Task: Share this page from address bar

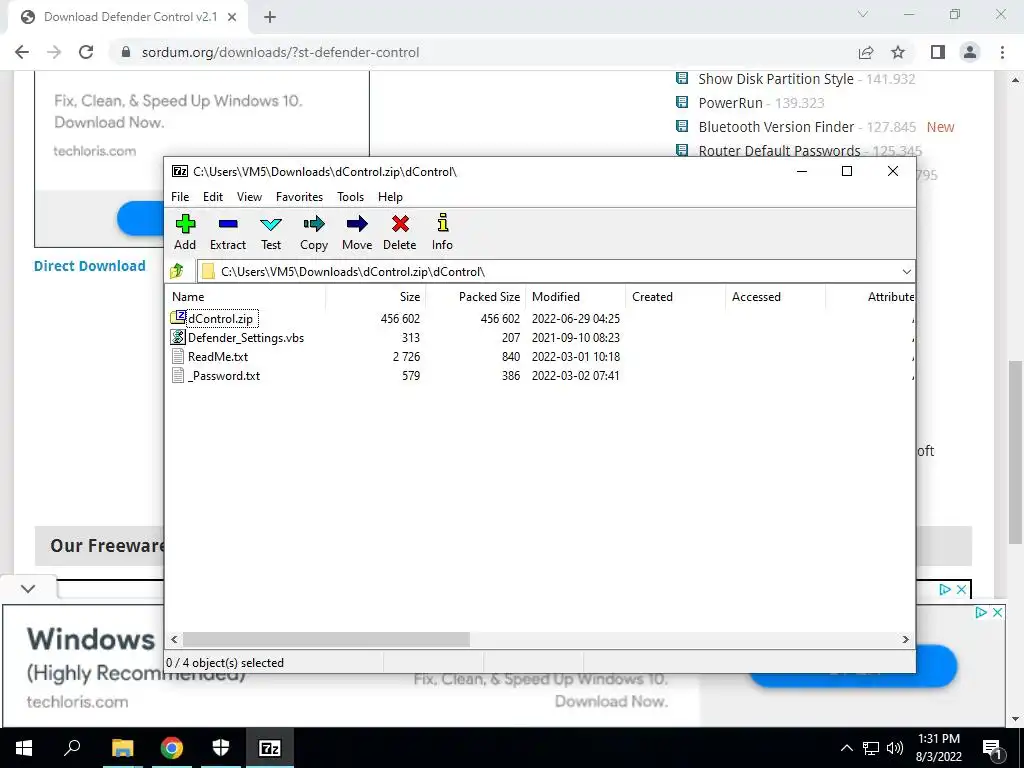Action: [x=866, y=52]
